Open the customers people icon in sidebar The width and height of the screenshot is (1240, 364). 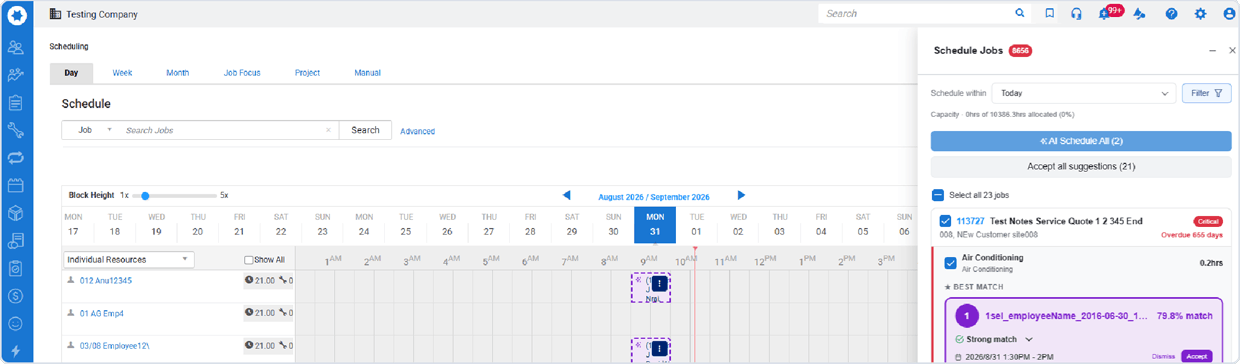coord(16,47)
